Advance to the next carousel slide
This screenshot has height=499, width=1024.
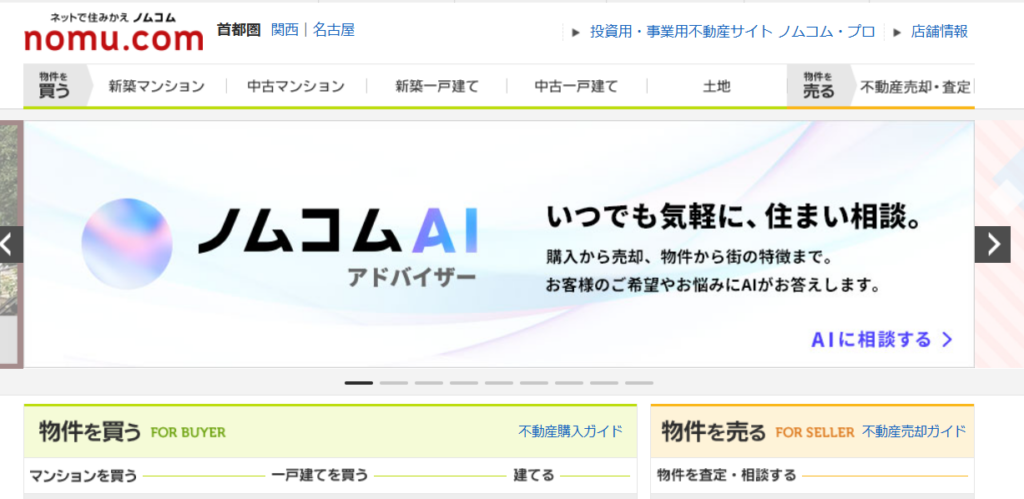[992, 244]
